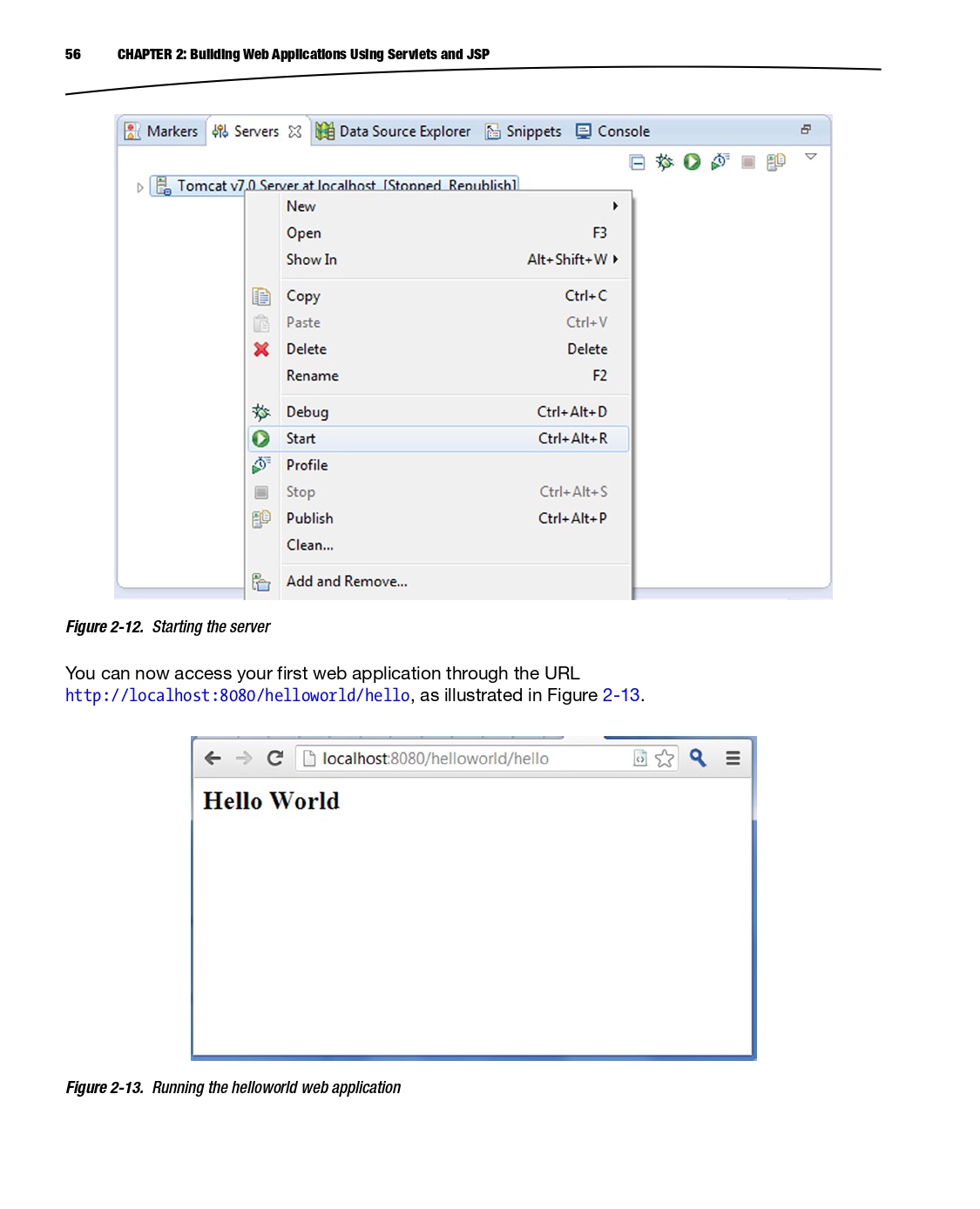Click the Snippets tab icon
The height and width of the screenshot is (1209, 980).
coord(493,132)
